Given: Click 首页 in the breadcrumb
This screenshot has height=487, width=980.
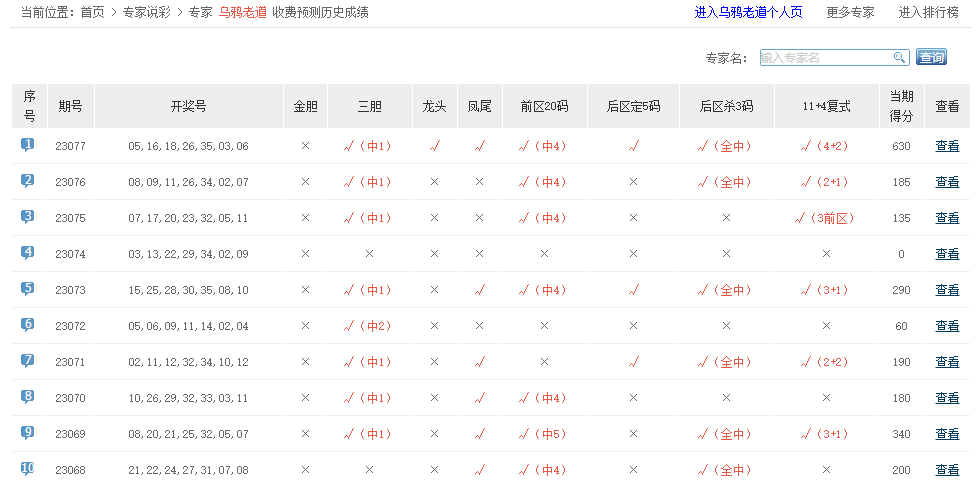Looking at the screenshot, I should [x=93, y=13].
